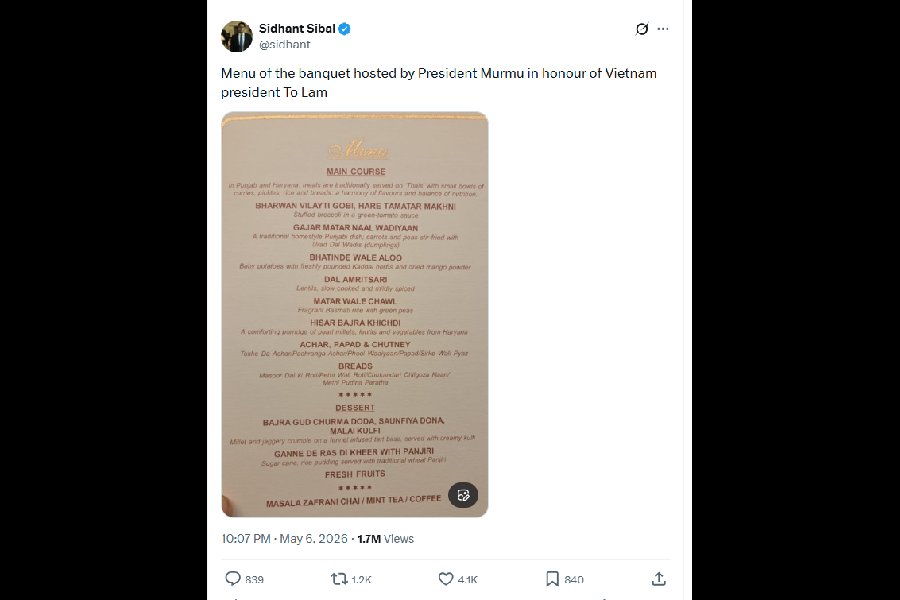Click the 10:07 PM May 6 timestamp

[x=285, y=539]
